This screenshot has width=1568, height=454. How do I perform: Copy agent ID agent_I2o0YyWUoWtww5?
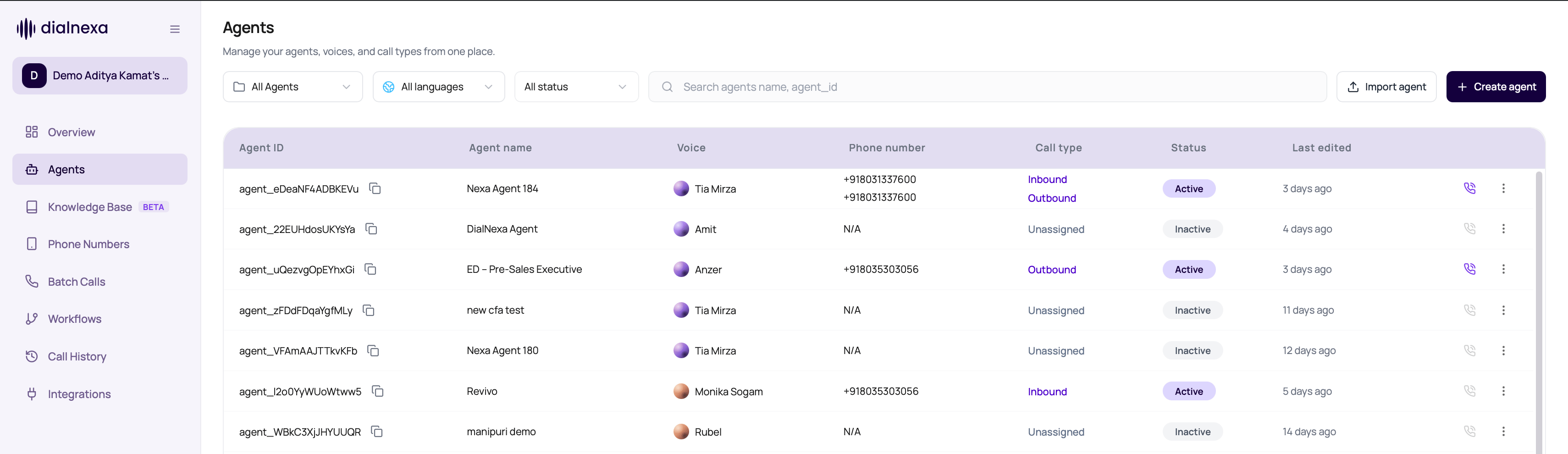click(377, 391)
